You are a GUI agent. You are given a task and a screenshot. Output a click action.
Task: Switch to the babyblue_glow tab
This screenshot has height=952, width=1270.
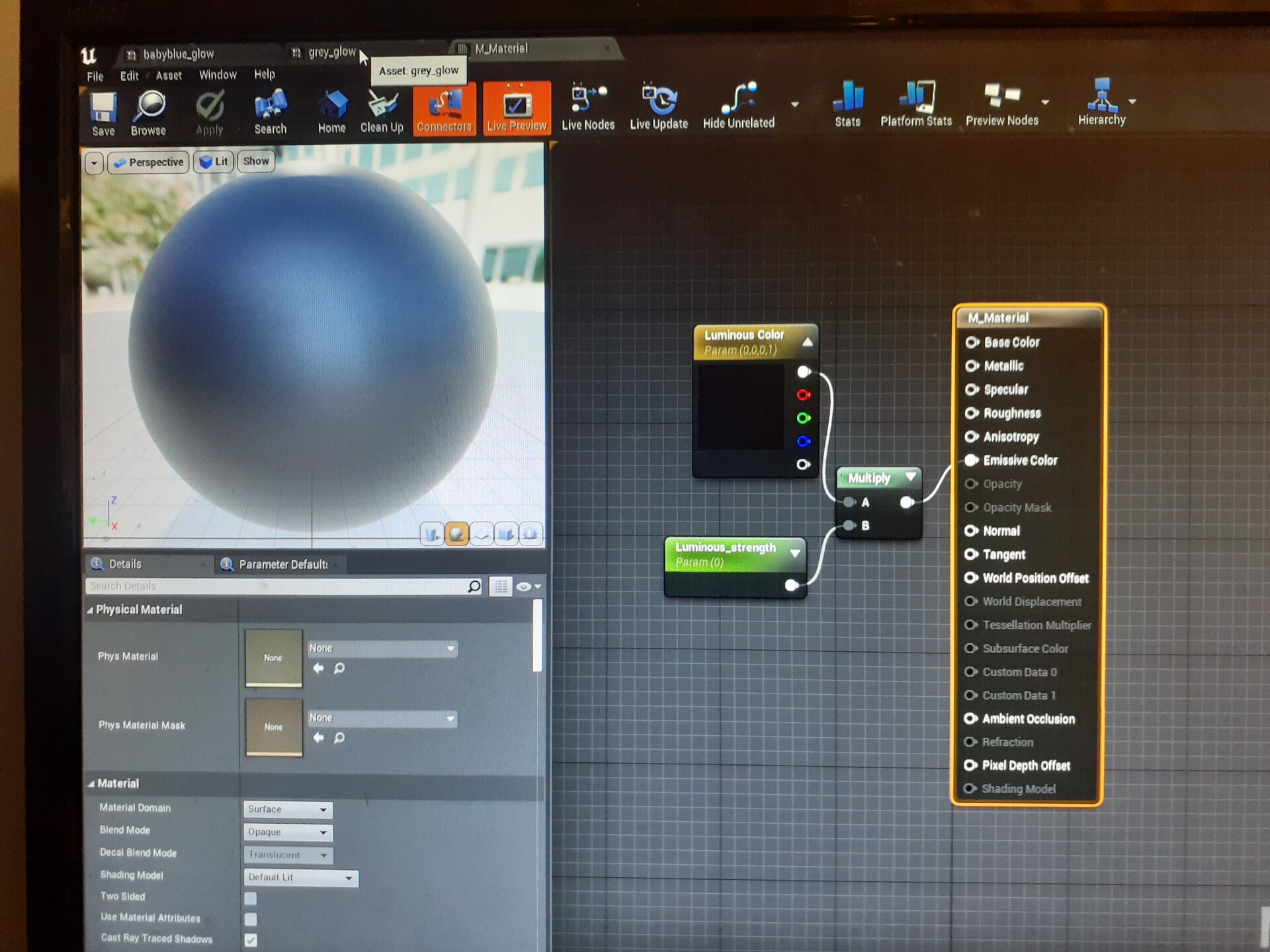[x=179, y=54]
